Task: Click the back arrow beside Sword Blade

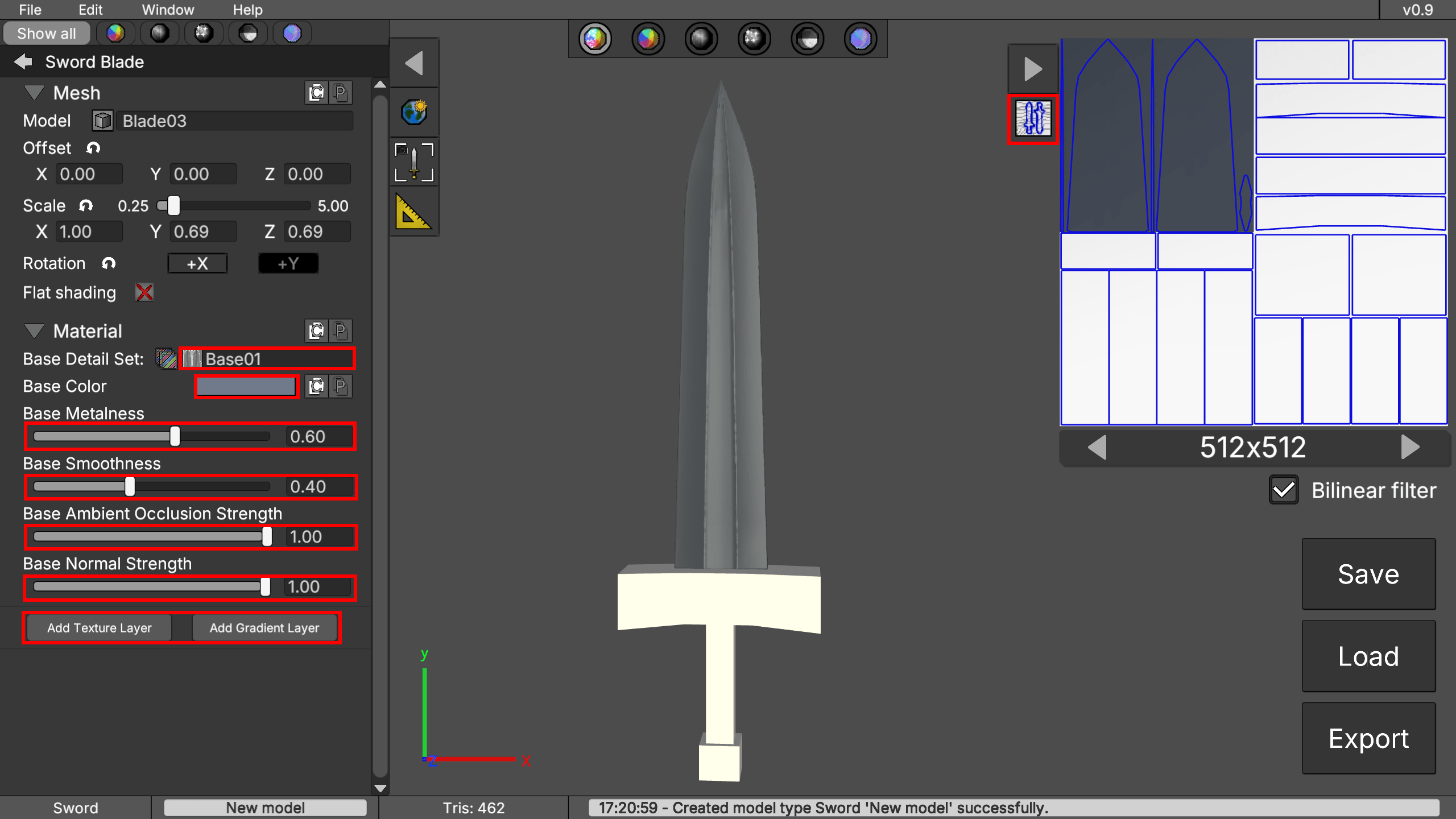Action: coord(23,61)
